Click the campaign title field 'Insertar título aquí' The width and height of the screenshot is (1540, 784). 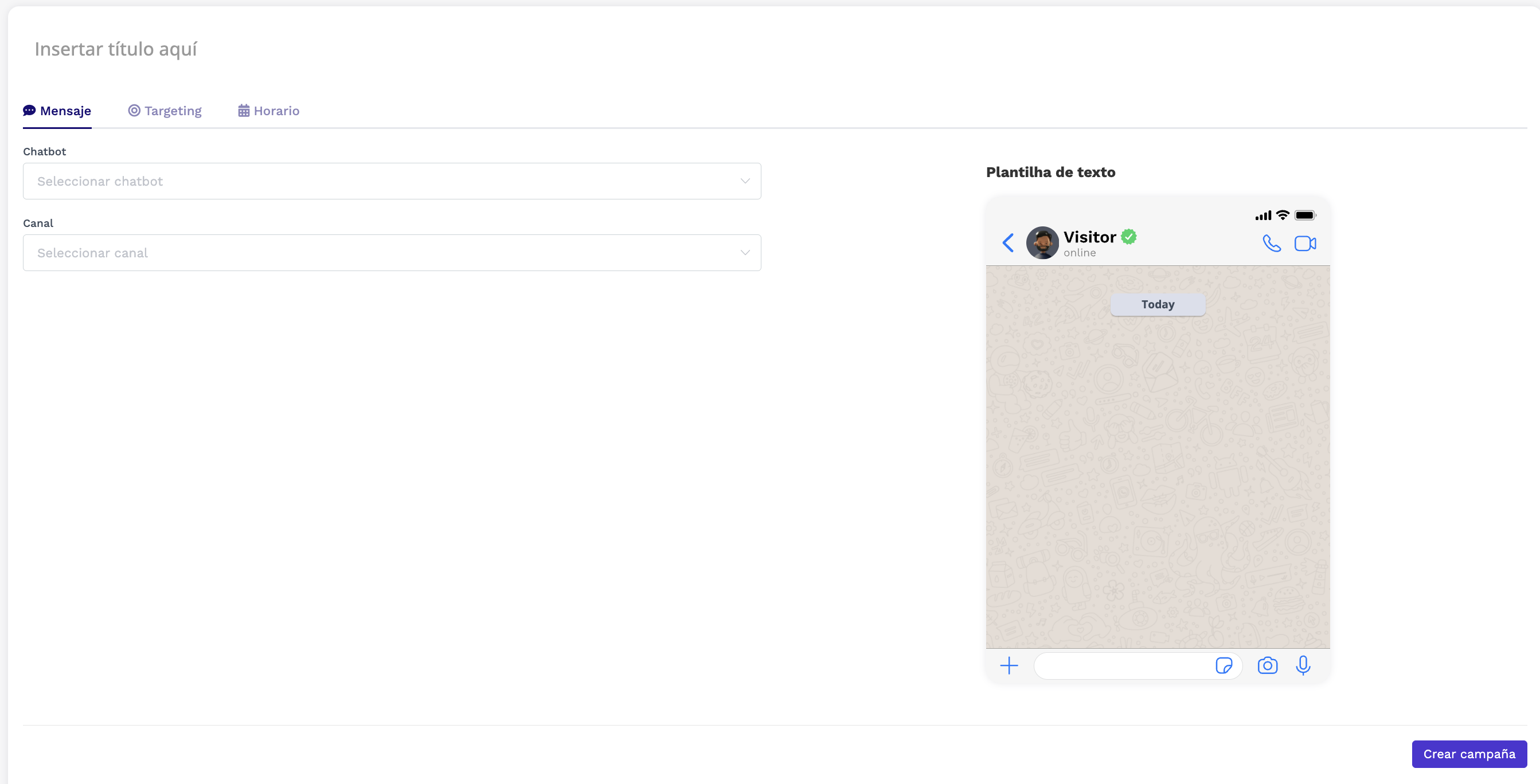click(116, 48)
